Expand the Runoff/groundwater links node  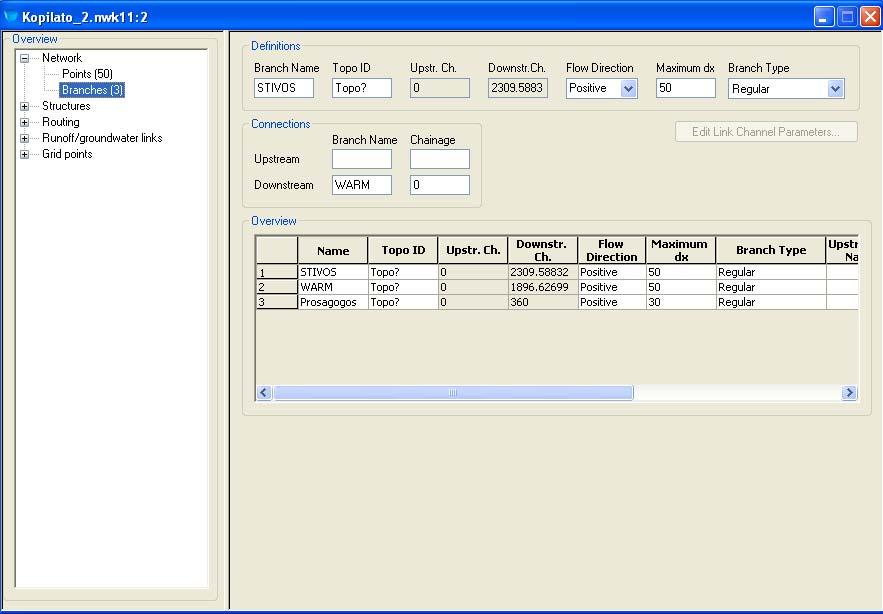point(24,138)
